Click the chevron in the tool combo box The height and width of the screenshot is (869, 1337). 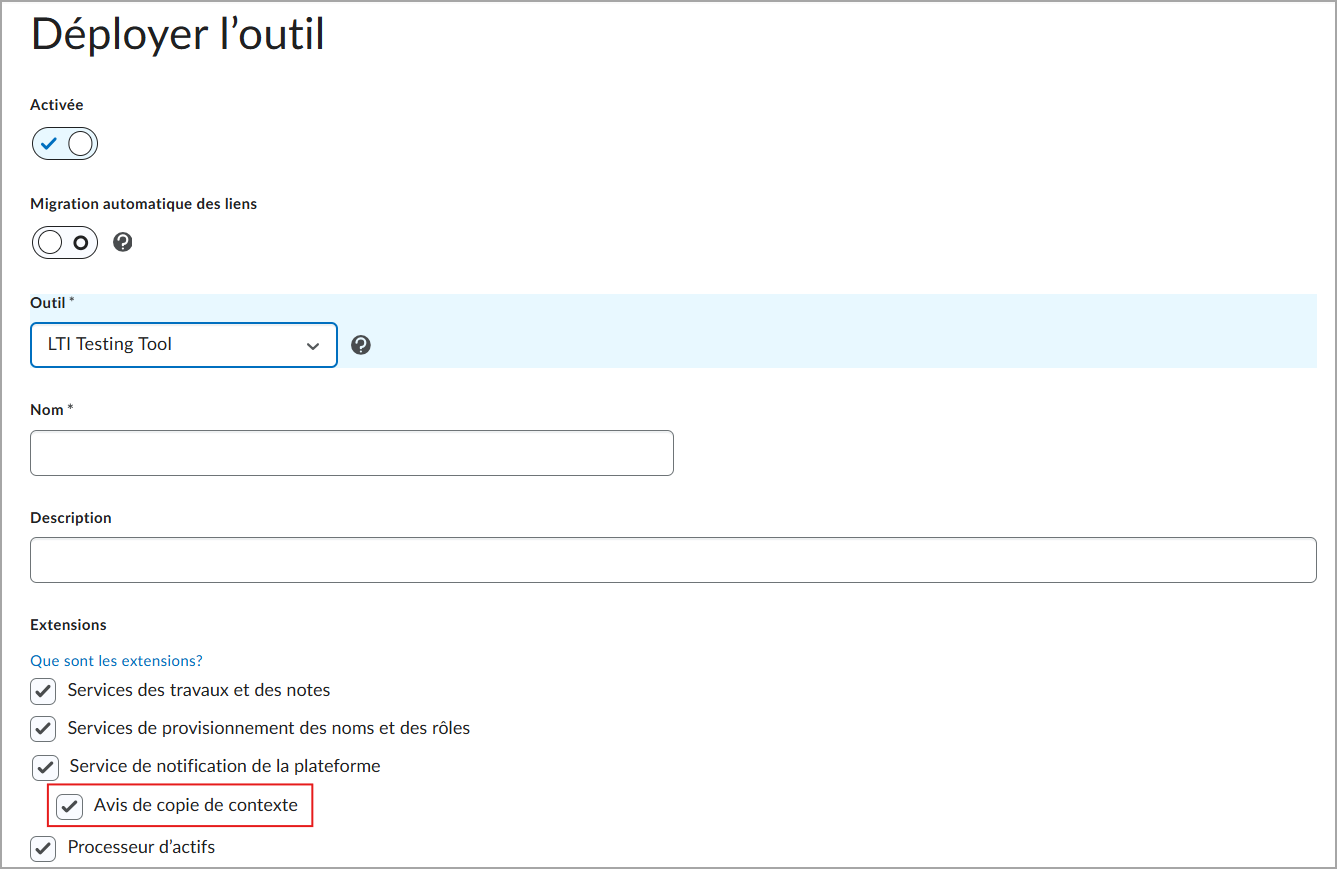315,344
